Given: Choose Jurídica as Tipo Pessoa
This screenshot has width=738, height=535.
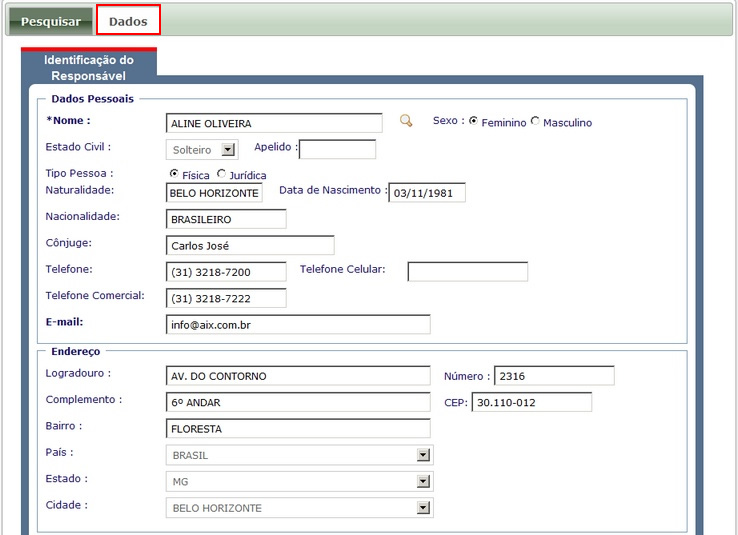Looking at the screenshot, I should pyautogui.click(x=221, y=173).
